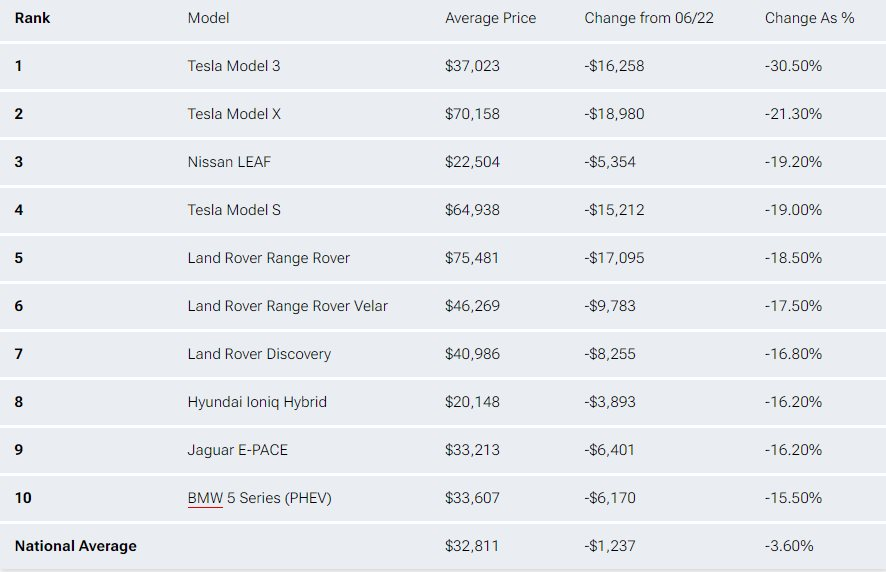Select the Tesla Model 3 cell

pos(234,66)
